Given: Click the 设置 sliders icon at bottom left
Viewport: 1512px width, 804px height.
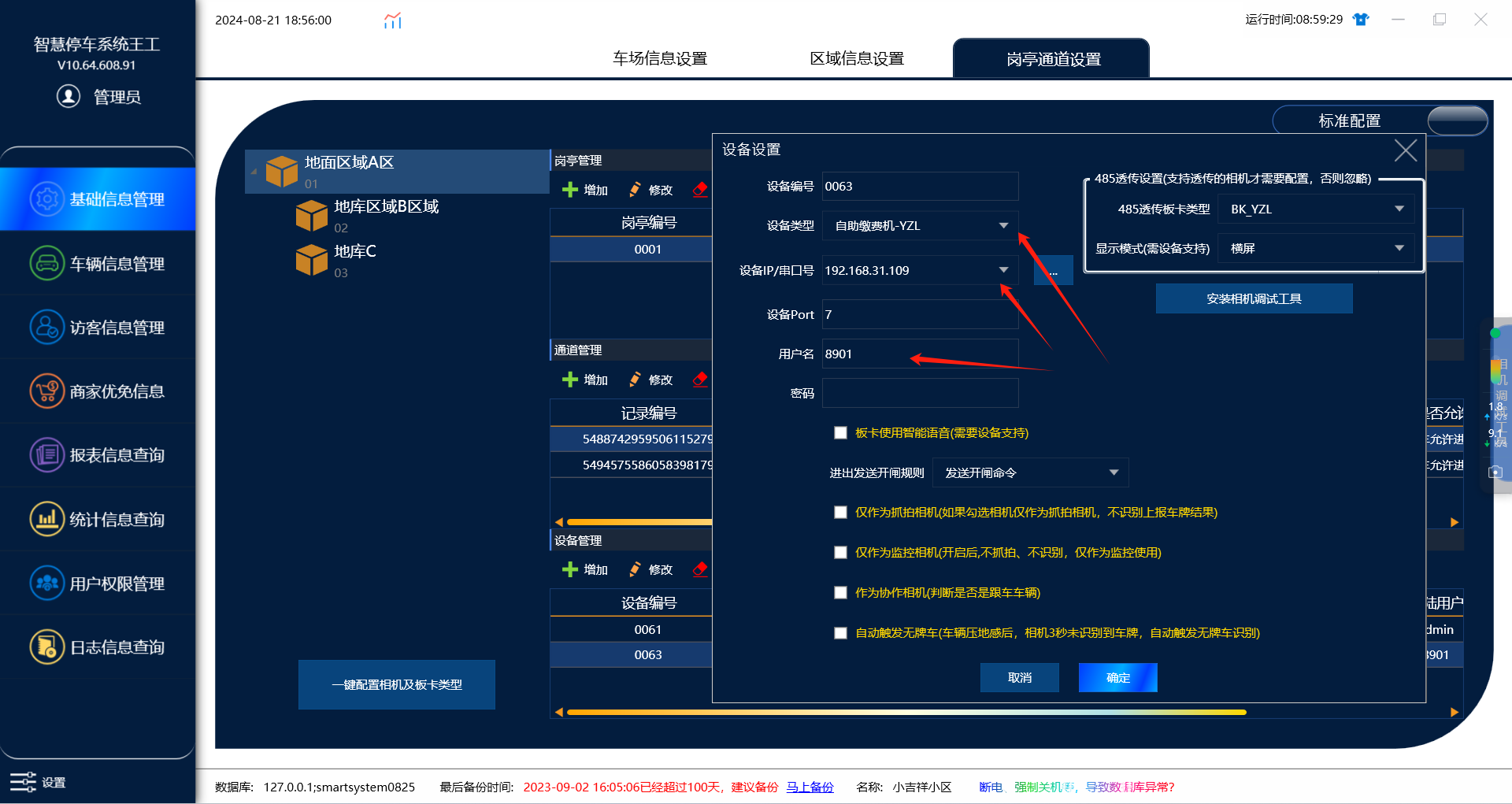Looking at the screenshot, I should (x=23, y=782).
